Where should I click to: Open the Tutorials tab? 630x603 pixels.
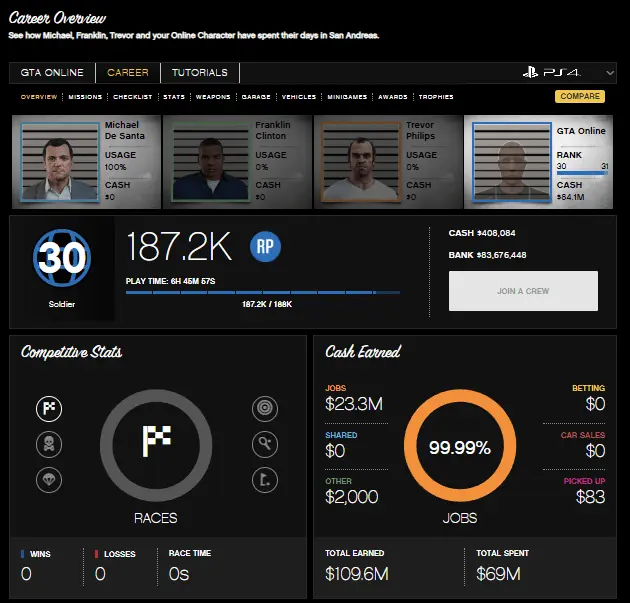pos(200,73)
